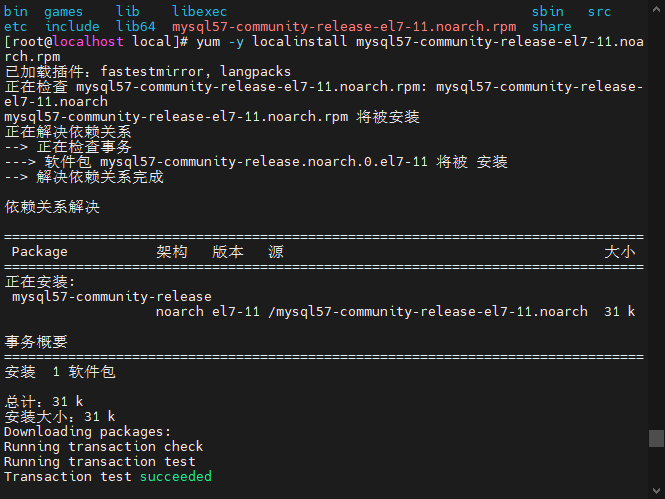The width and height of the screenshot is (665, 499).
Task: Click the '架构' column header
Action: 171,252
